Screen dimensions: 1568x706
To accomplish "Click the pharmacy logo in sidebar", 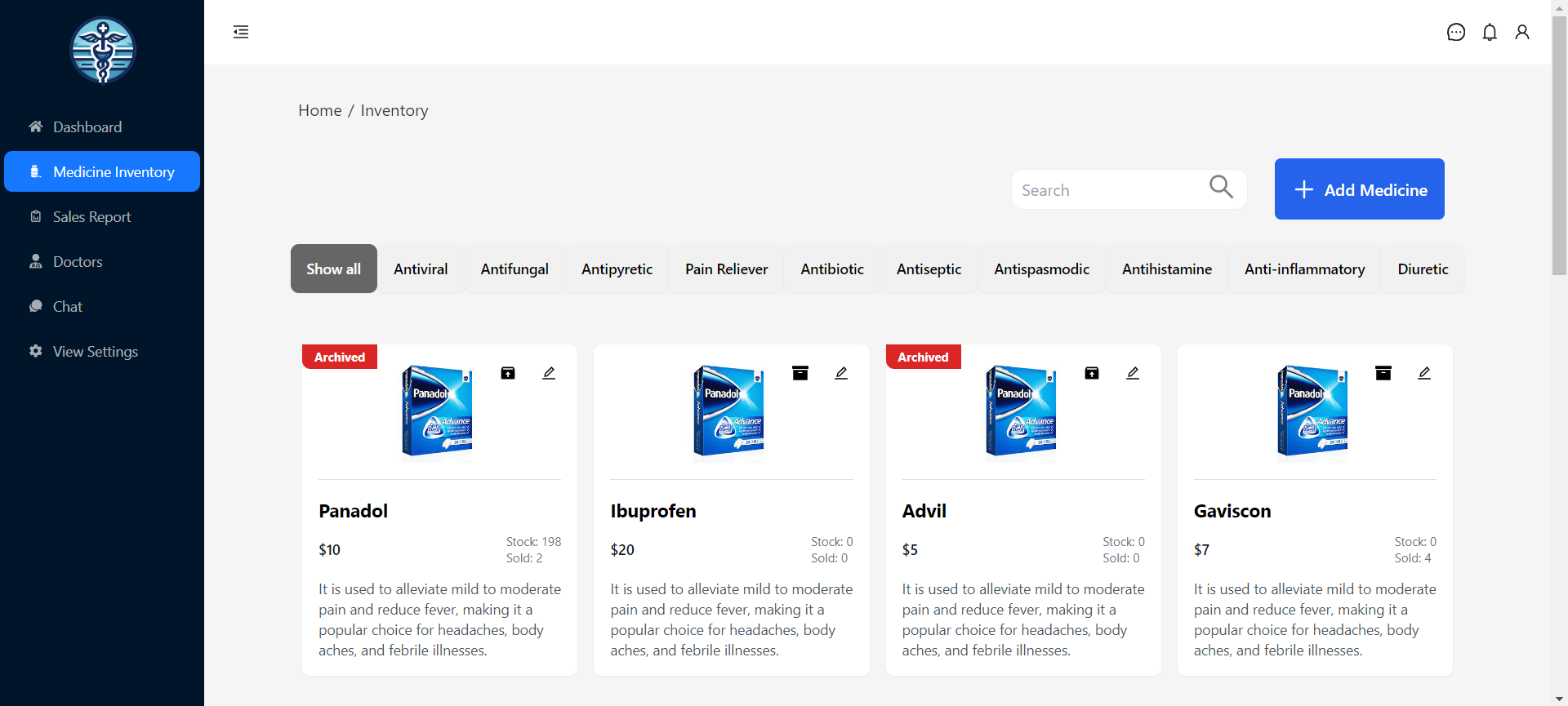I will tap(103, 51).
